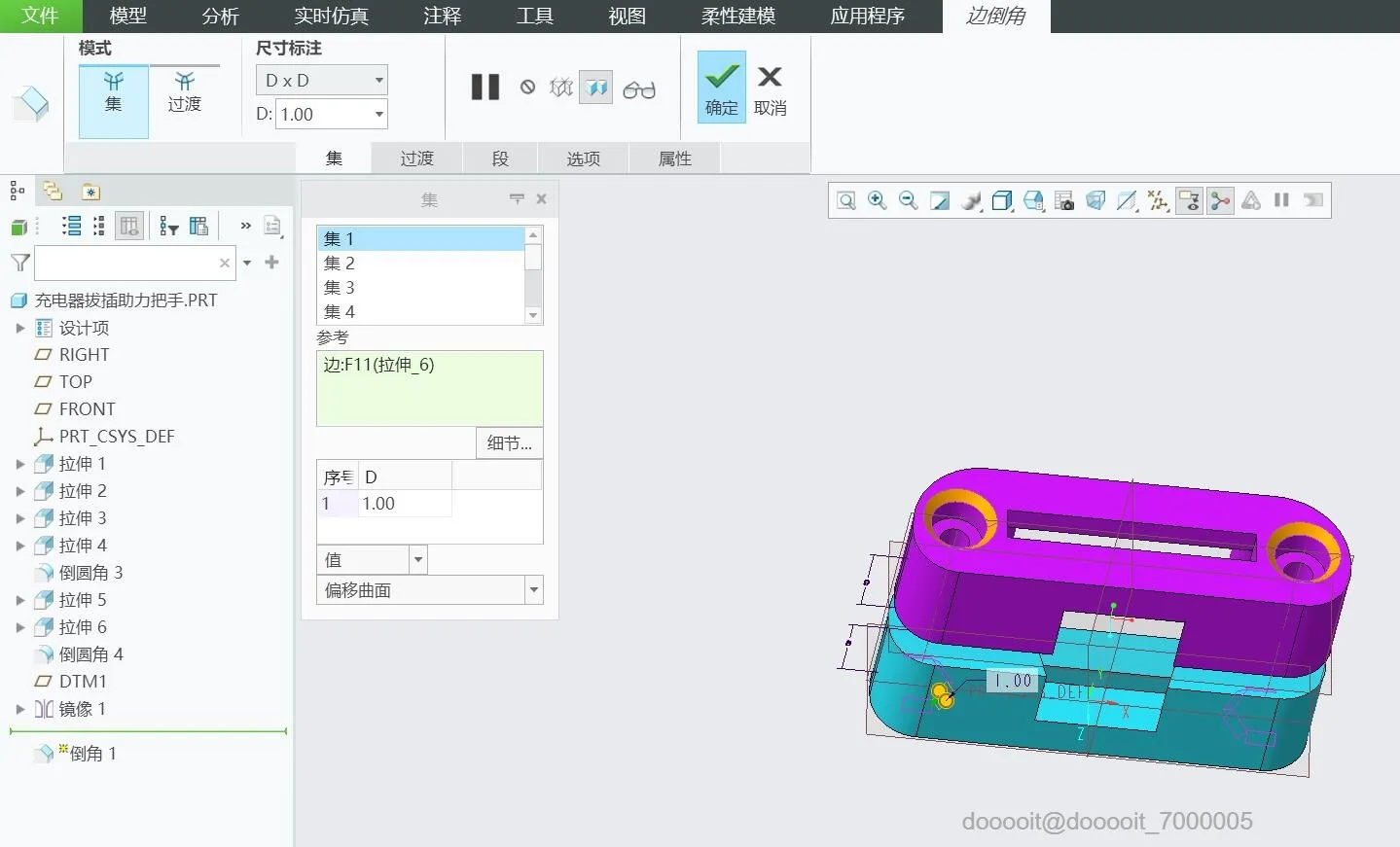The height and width of the screenshot is (847, 1400).
Task: Open the 文件 menu
Action: 41,16
